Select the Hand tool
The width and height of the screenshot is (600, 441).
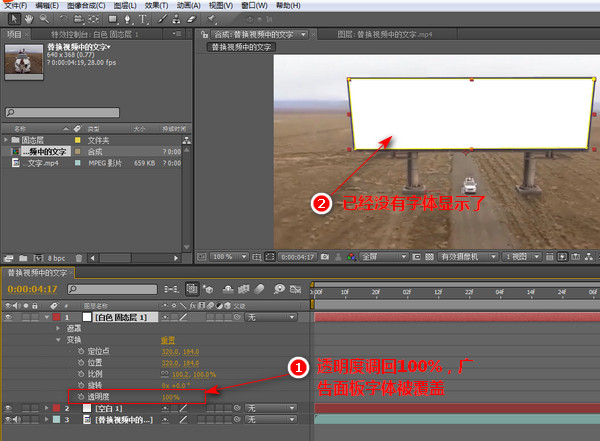pos(29,19)
